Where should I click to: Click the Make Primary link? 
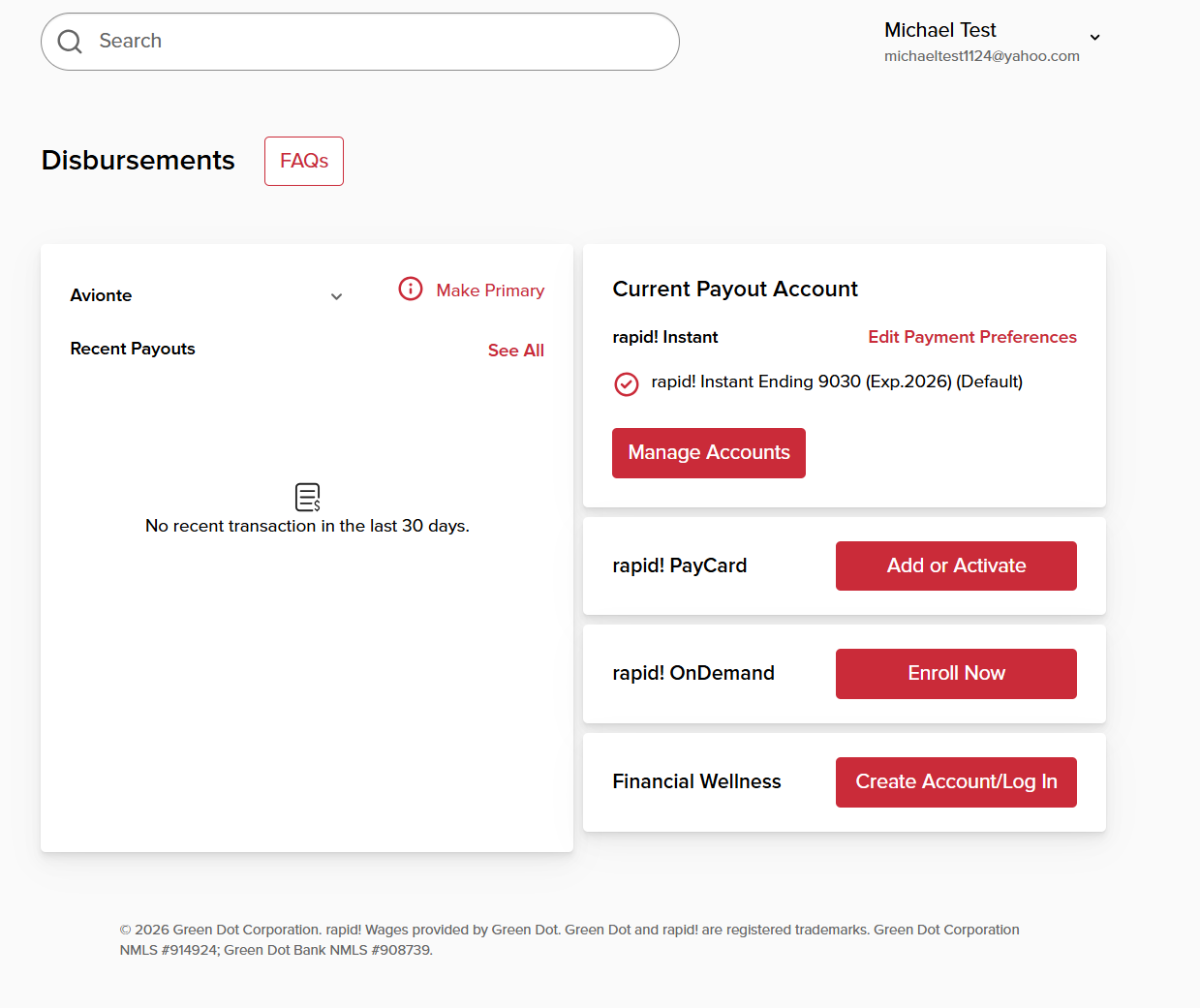pyautogui.click(x=490, y=290)
